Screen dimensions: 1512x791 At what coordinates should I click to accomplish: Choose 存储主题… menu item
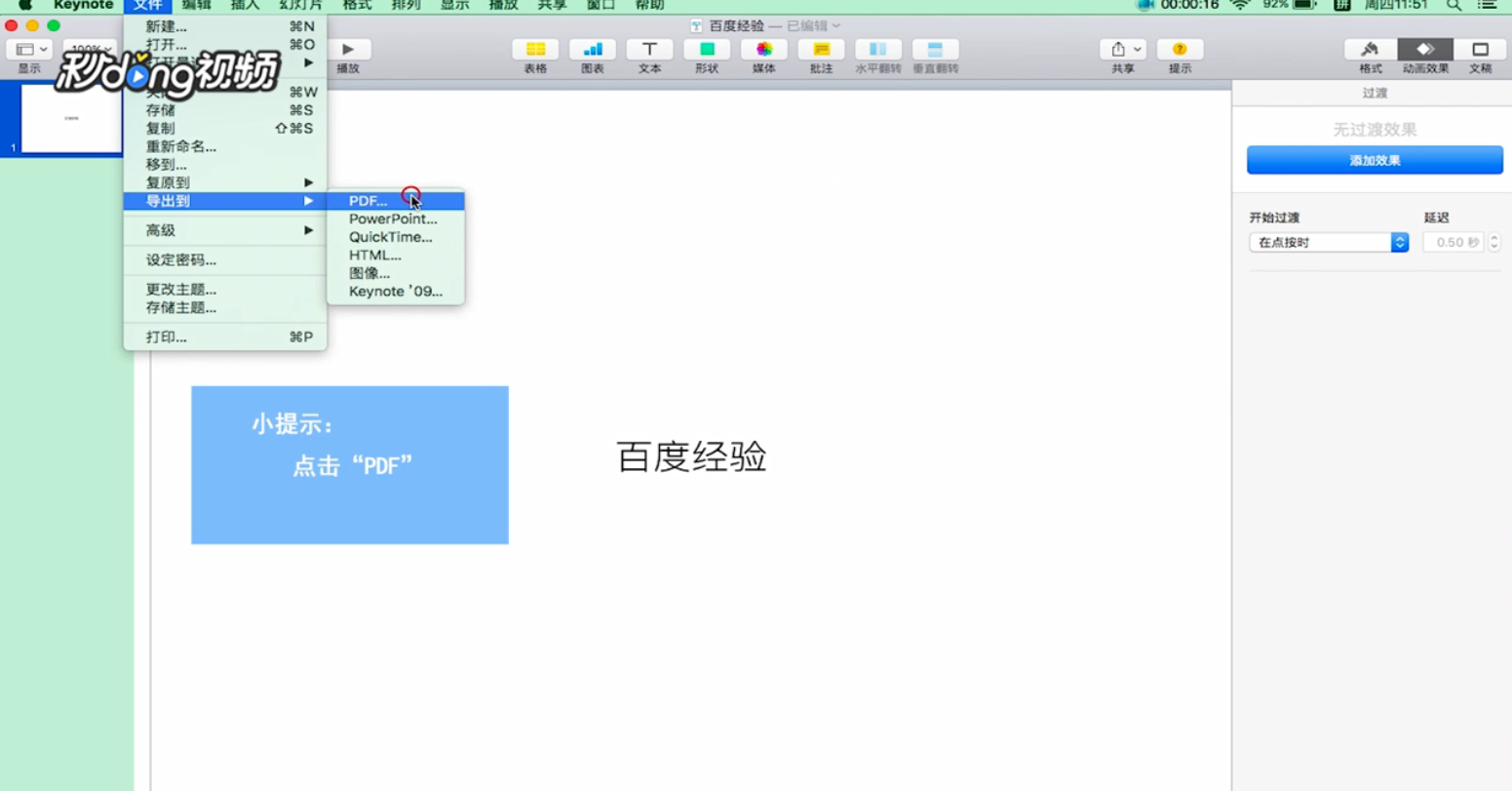[x=225, y=307]
